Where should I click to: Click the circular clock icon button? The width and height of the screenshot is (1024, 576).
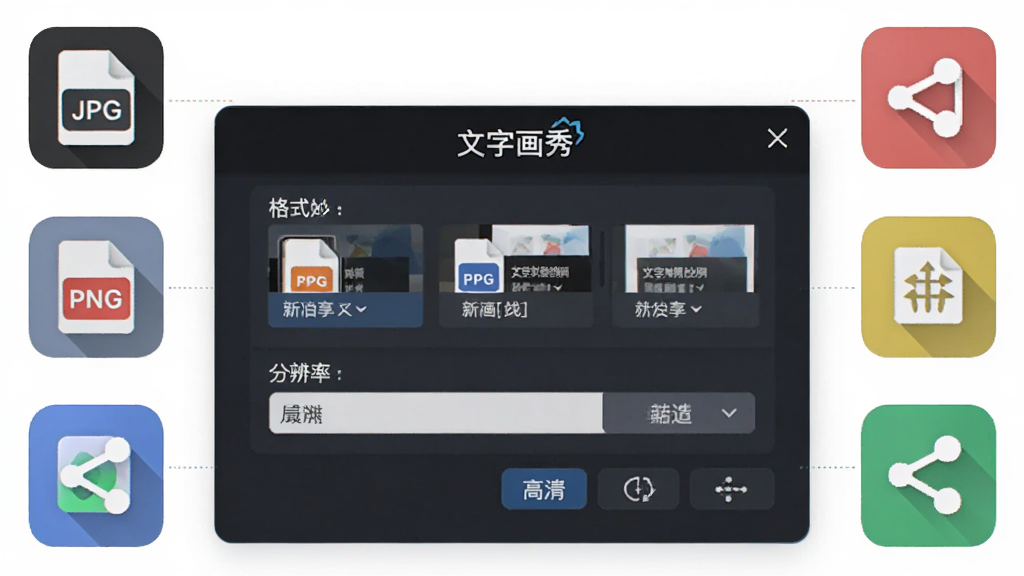(638, 488)
